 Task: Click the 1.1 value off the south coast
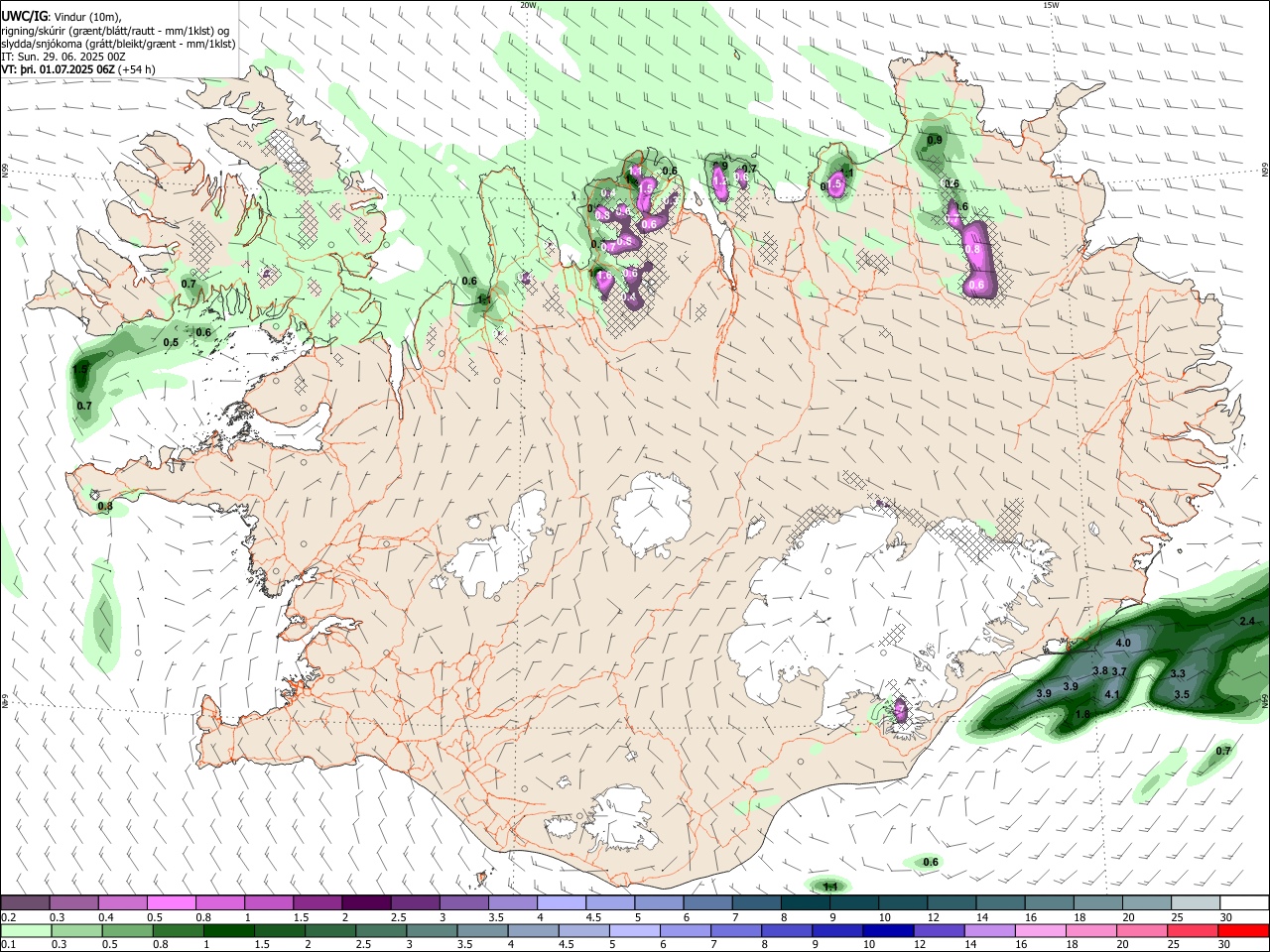point(831,887)
